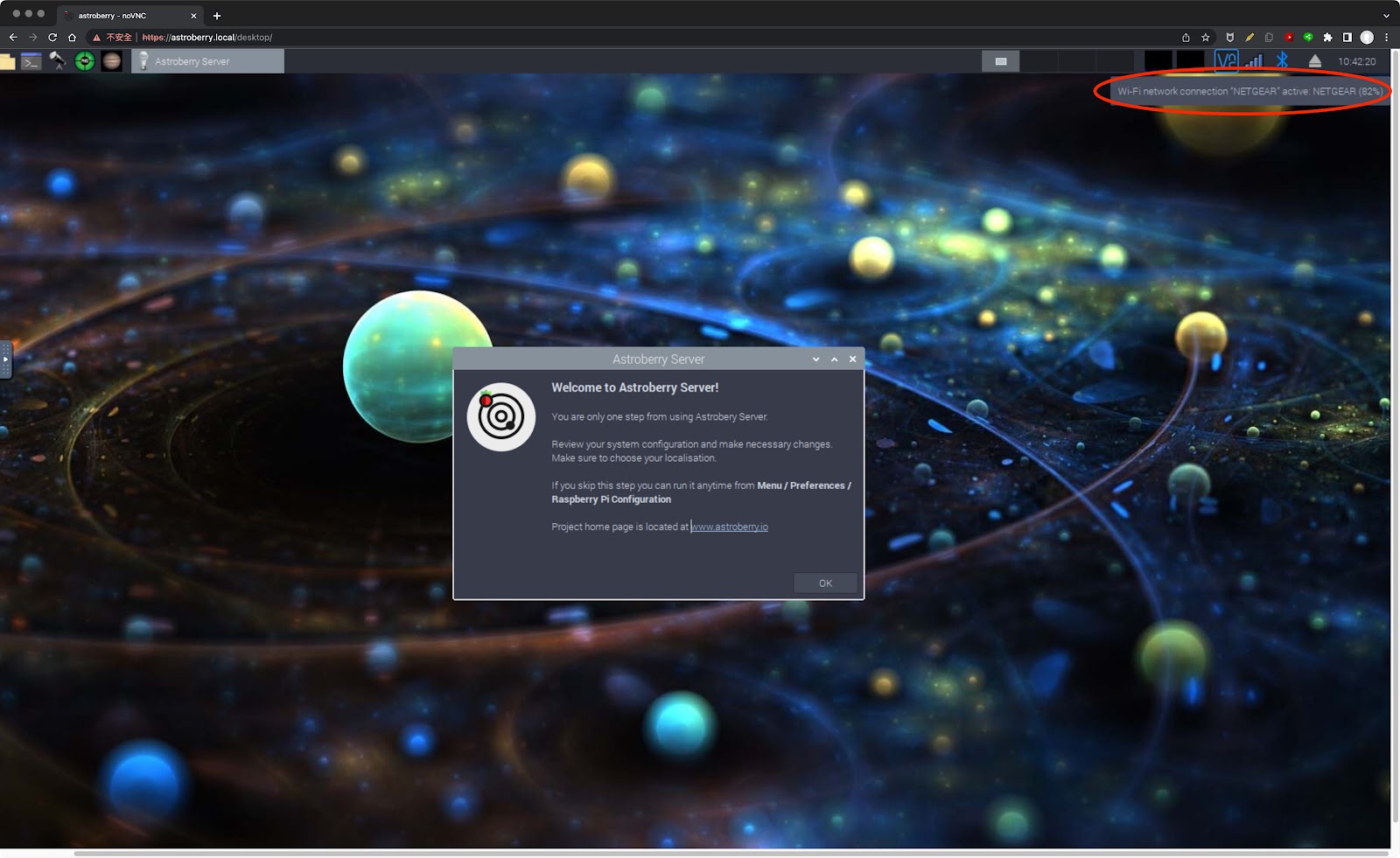Open the VNC server tray icon

[x=1227, y=60]
